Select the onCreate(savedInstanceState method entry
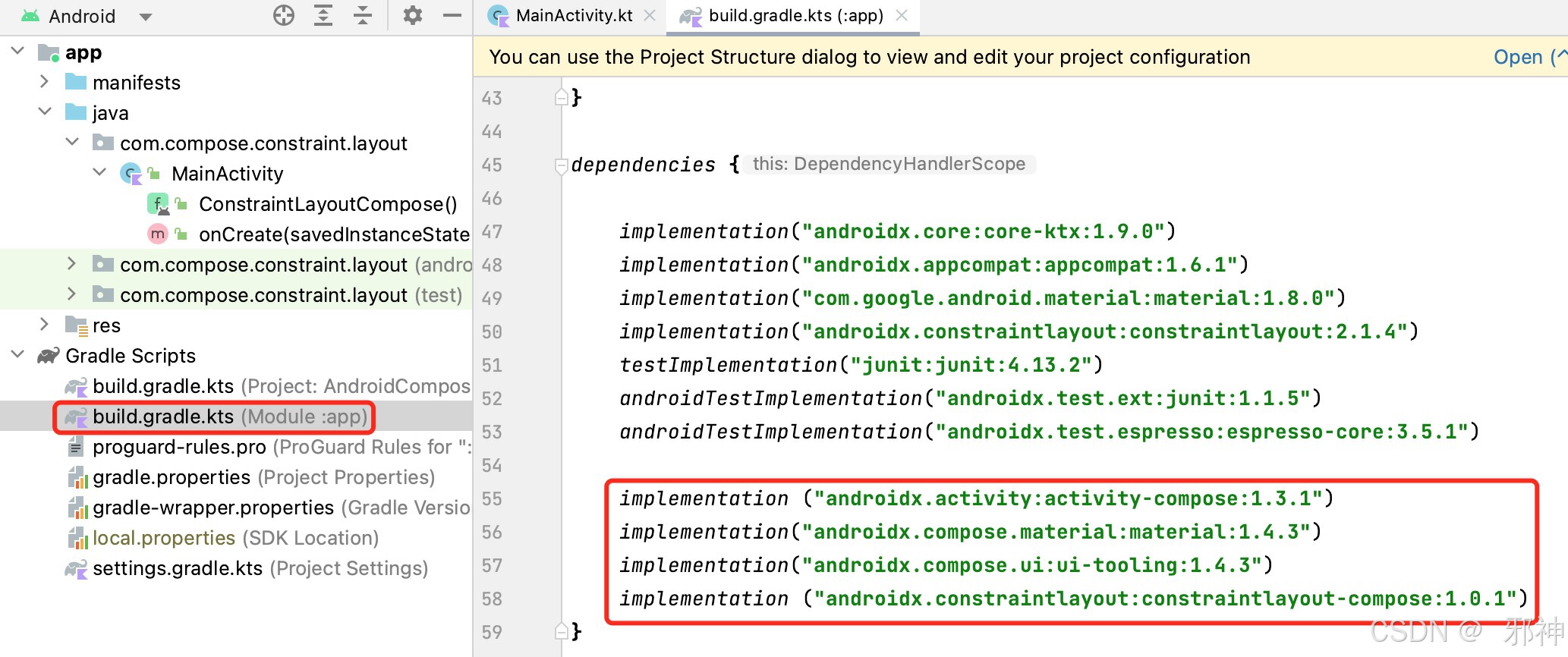 334,234
